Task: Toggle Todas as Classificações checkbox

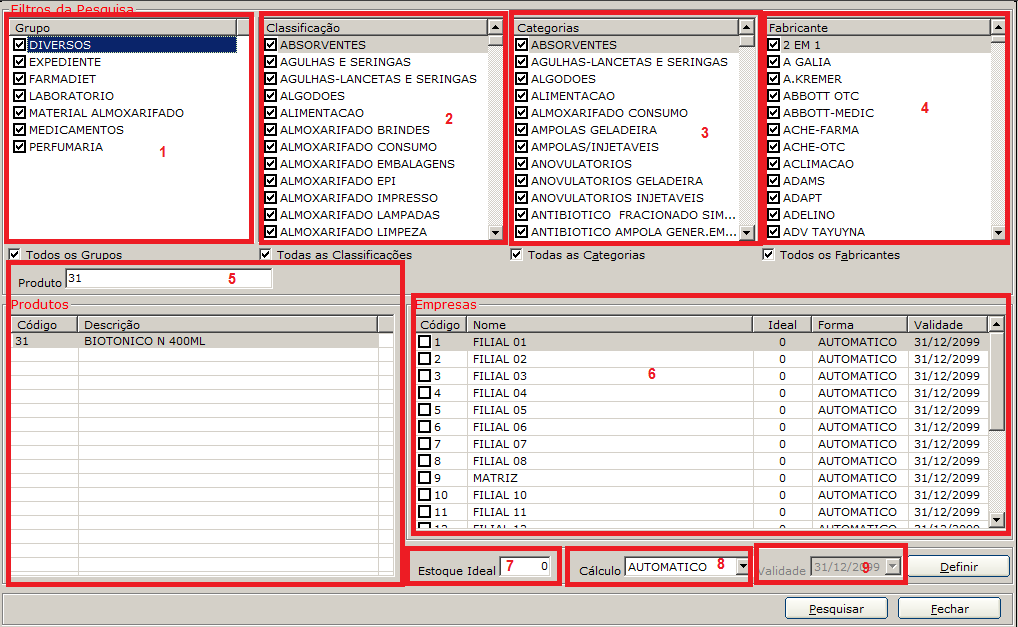Action: pyautogui.click(x=265, y=254)
